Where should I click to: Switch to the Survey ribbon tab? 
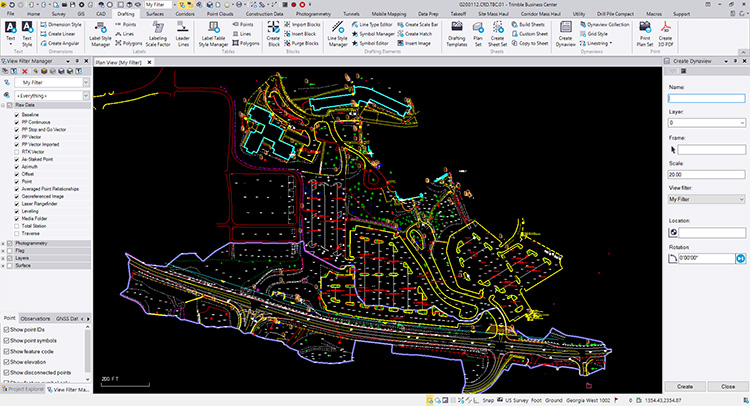point(58,14)
